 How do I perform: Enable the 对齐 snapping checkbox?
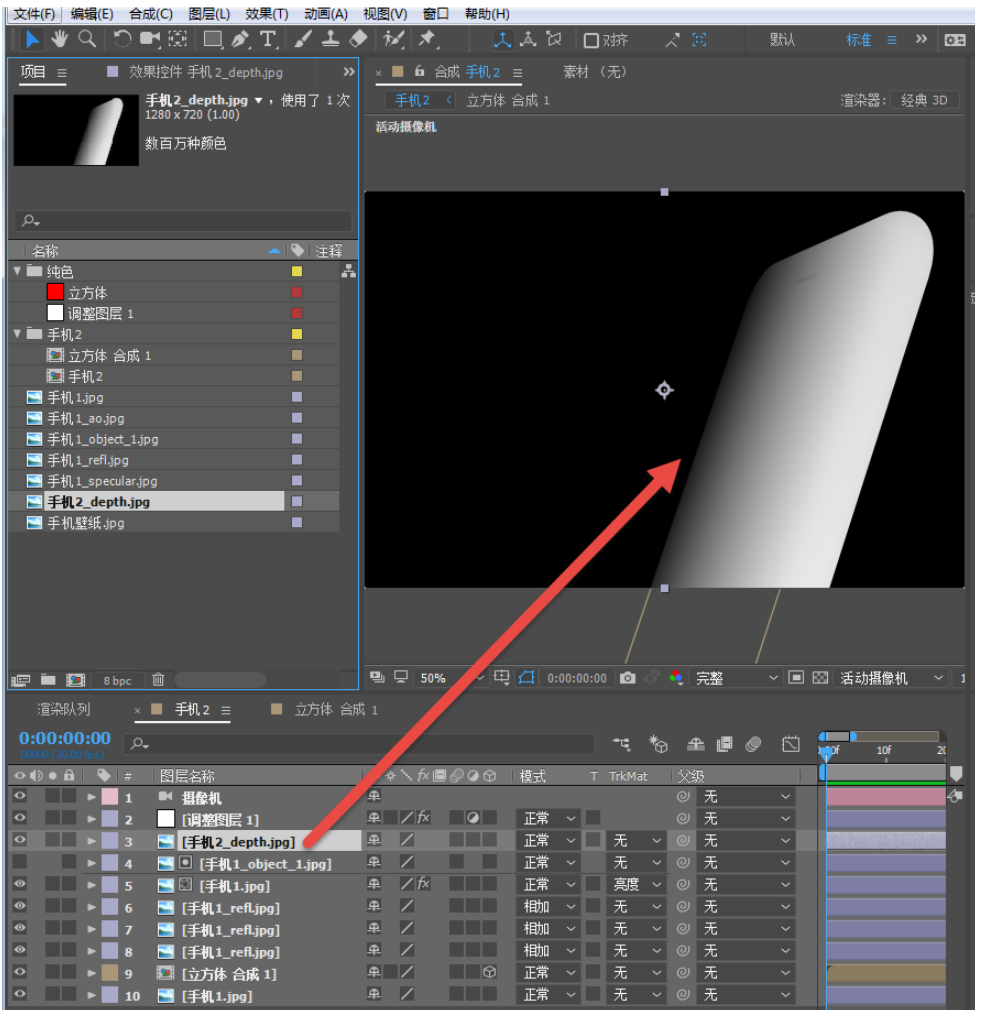591,41
